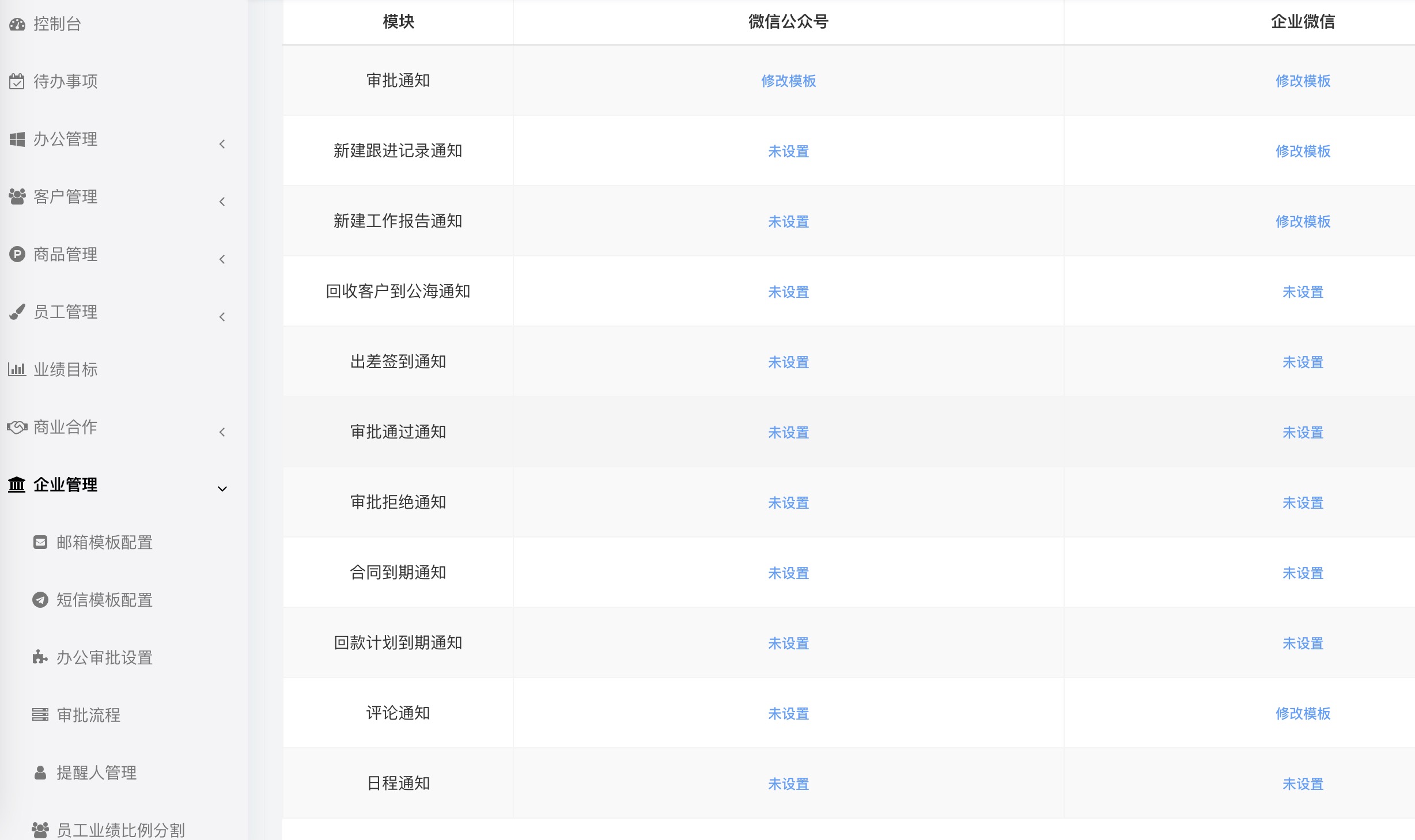Click the users icon beside 客户管理
The width and height of the screenshot is (1415, 840).
[17, 197]
